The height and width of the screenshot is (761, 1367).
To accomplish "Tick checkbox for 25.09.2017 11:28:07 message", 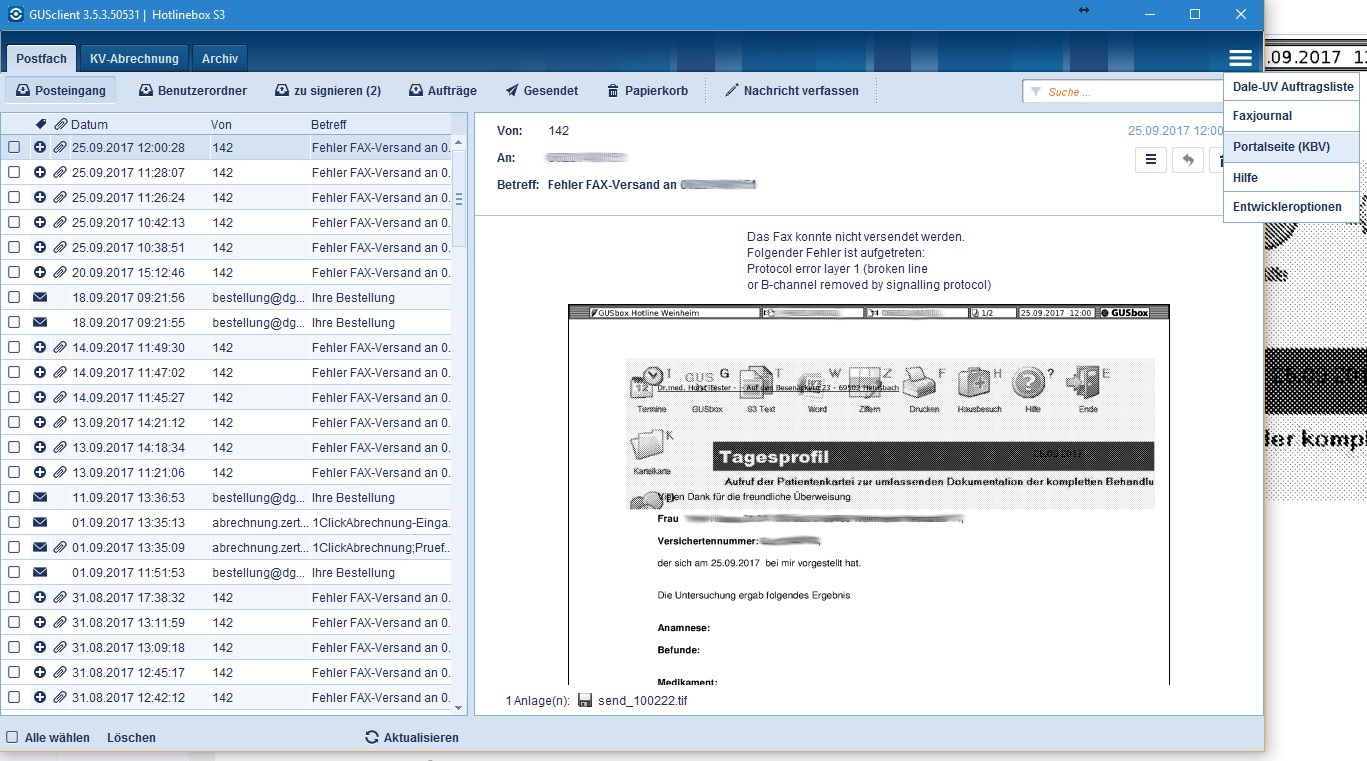I will (x=14, y=172).
